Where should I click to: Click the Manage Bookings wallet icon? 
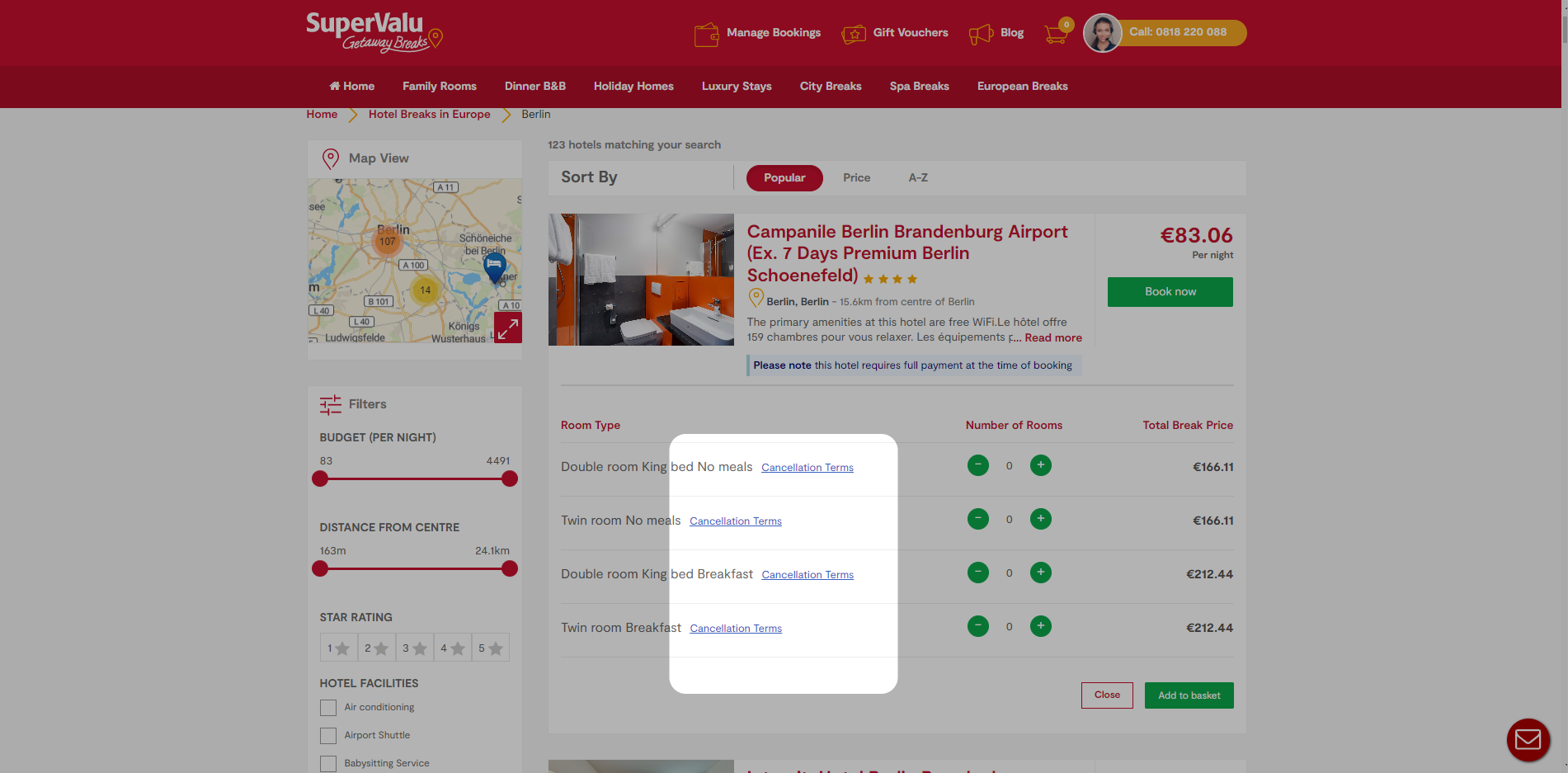point(706,34)
